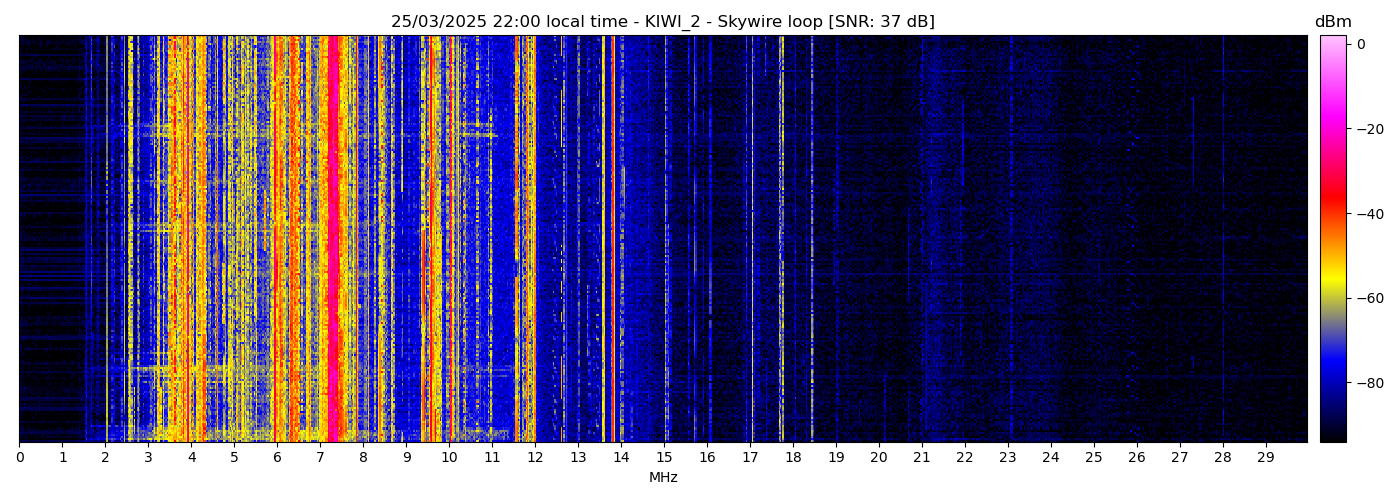Click the blue region of the colorbar at −80

pyautogui.click(x=1332, y=382)
